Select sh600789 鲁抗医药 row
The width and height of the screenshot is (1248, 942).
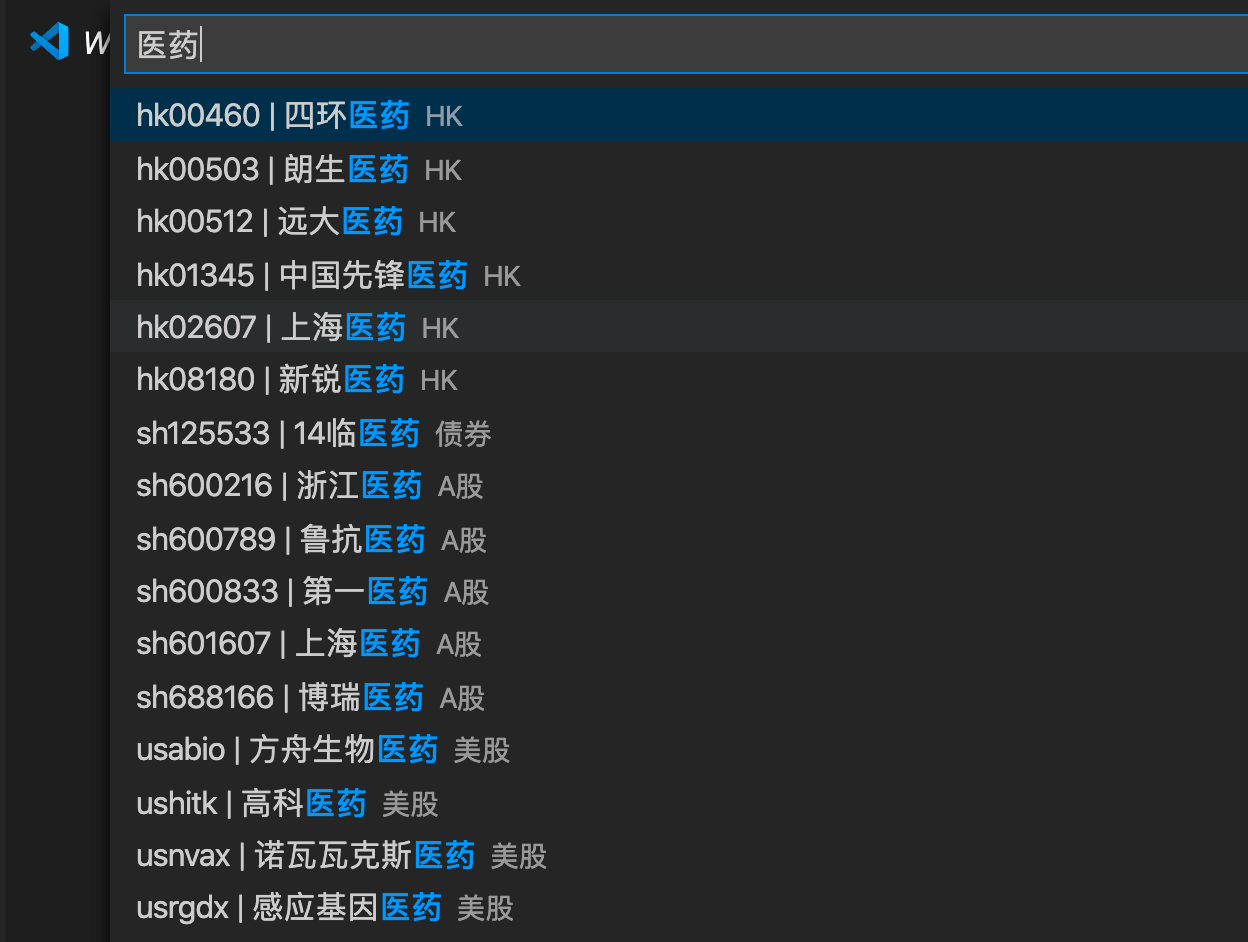(x=679, y=538)
